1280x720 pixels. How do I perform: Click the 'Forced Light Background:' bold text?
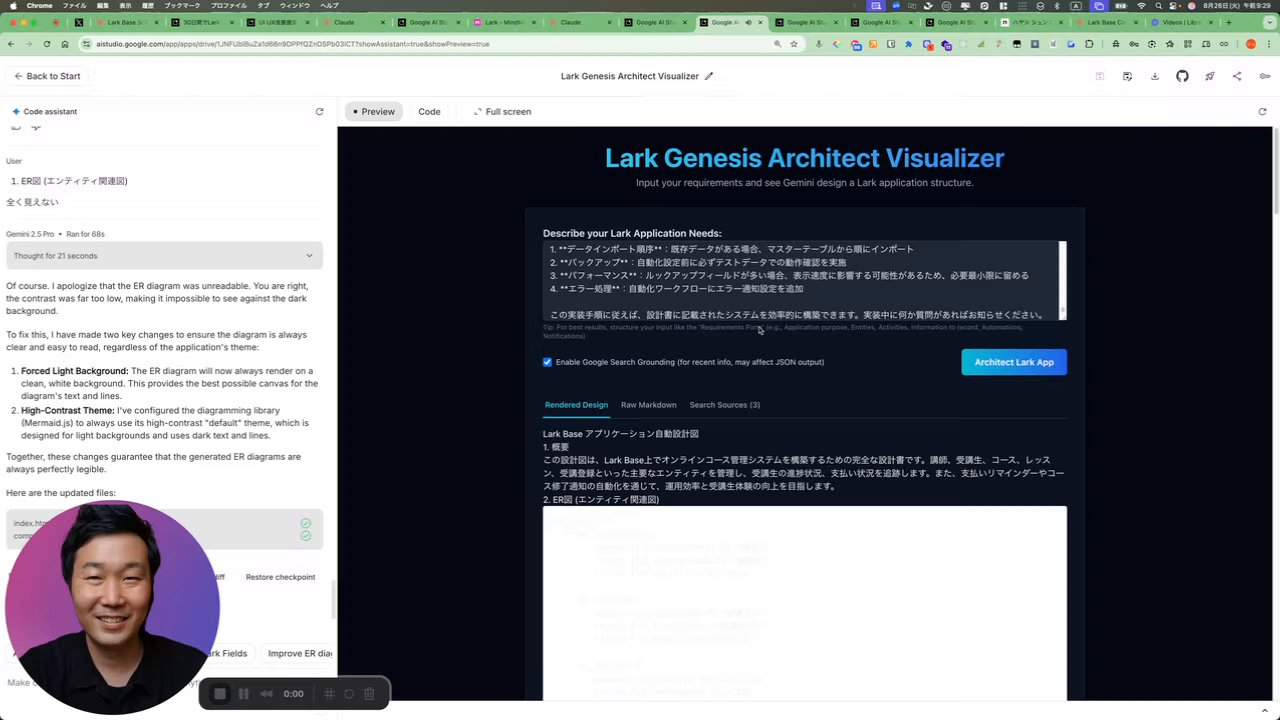(75, 371)
